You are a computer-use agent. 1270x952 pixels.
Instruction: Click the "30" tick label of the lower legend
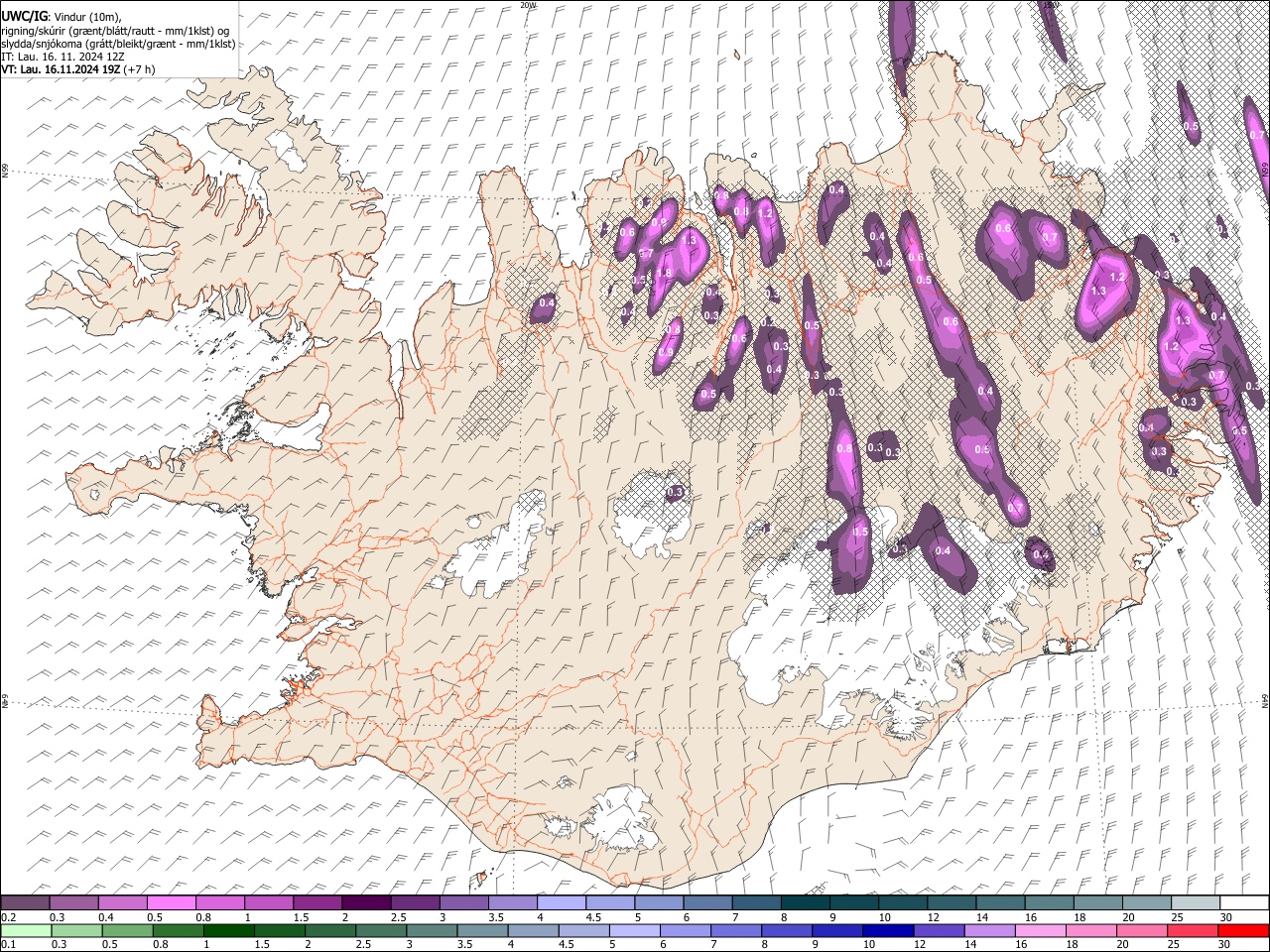point(1226,944)
